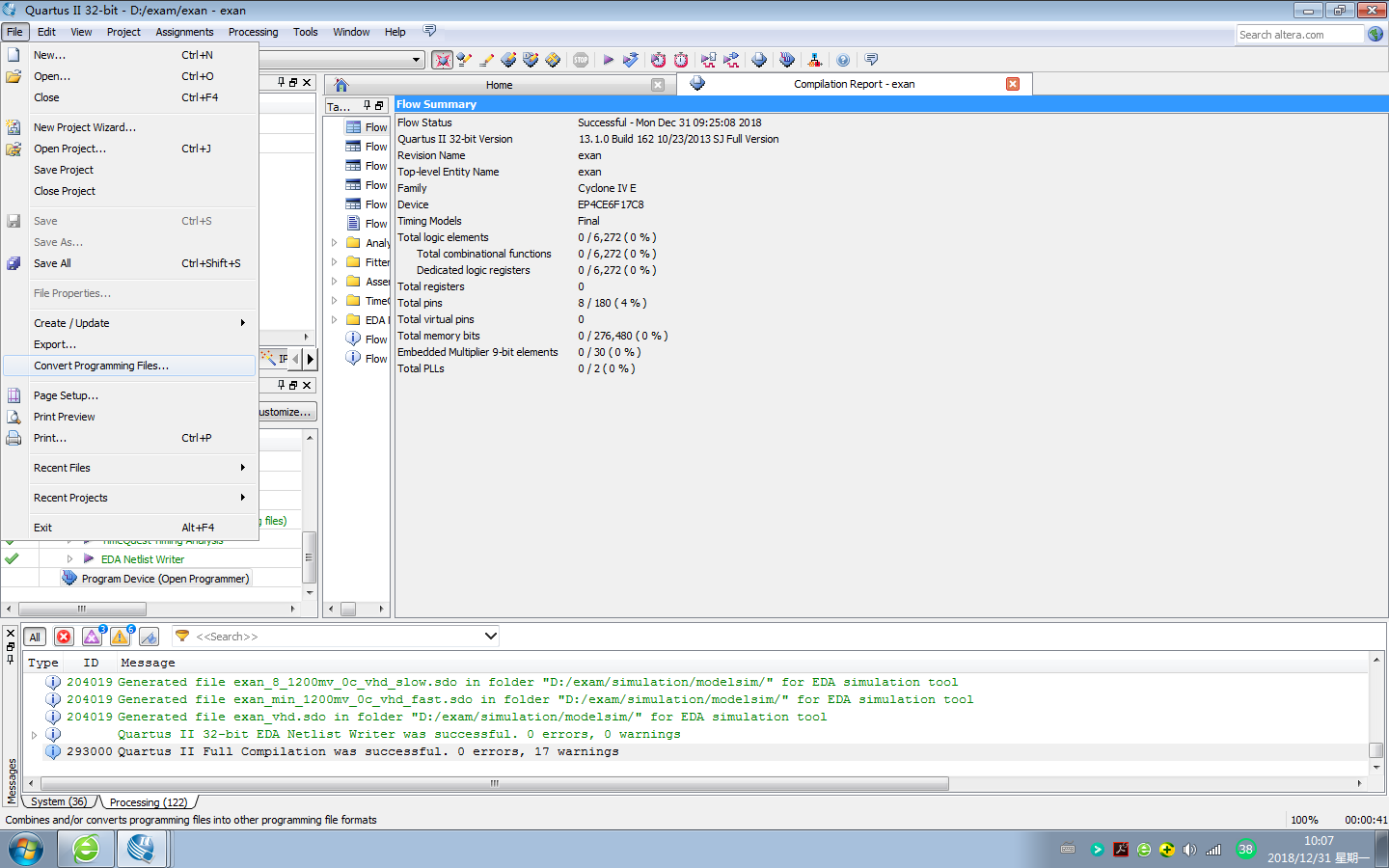Select the Stop Processing toolbar icon
Screen dimensions: 1389x868
point(580,59)
